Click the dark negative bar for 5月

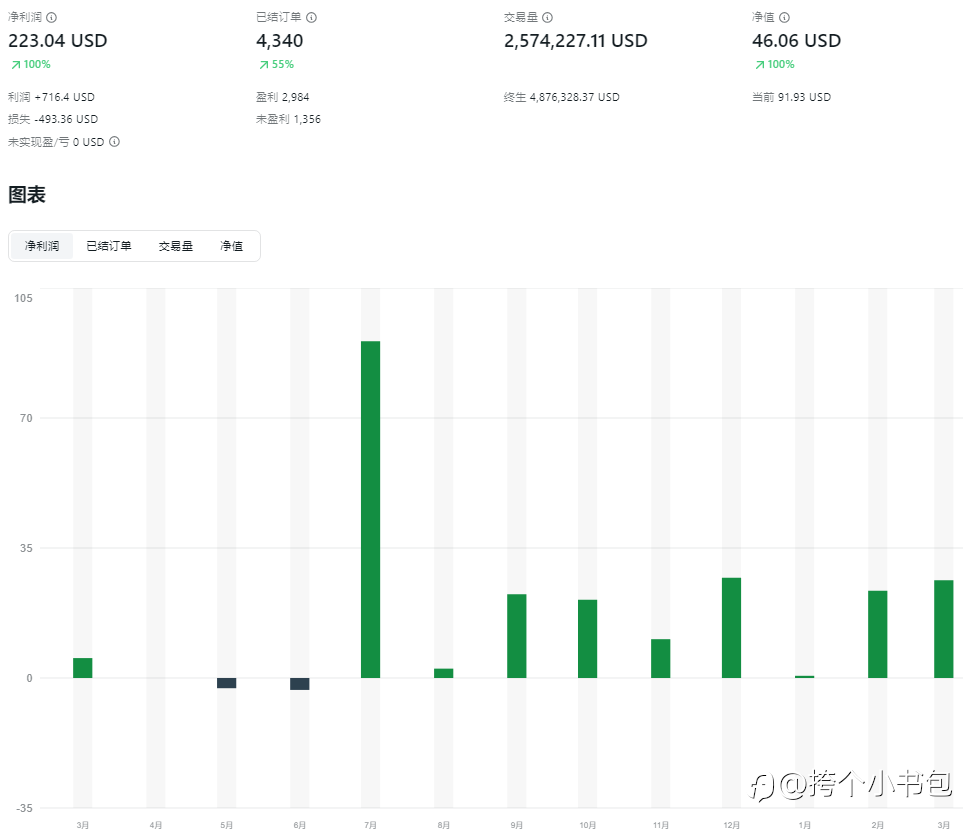click(227, 683)
